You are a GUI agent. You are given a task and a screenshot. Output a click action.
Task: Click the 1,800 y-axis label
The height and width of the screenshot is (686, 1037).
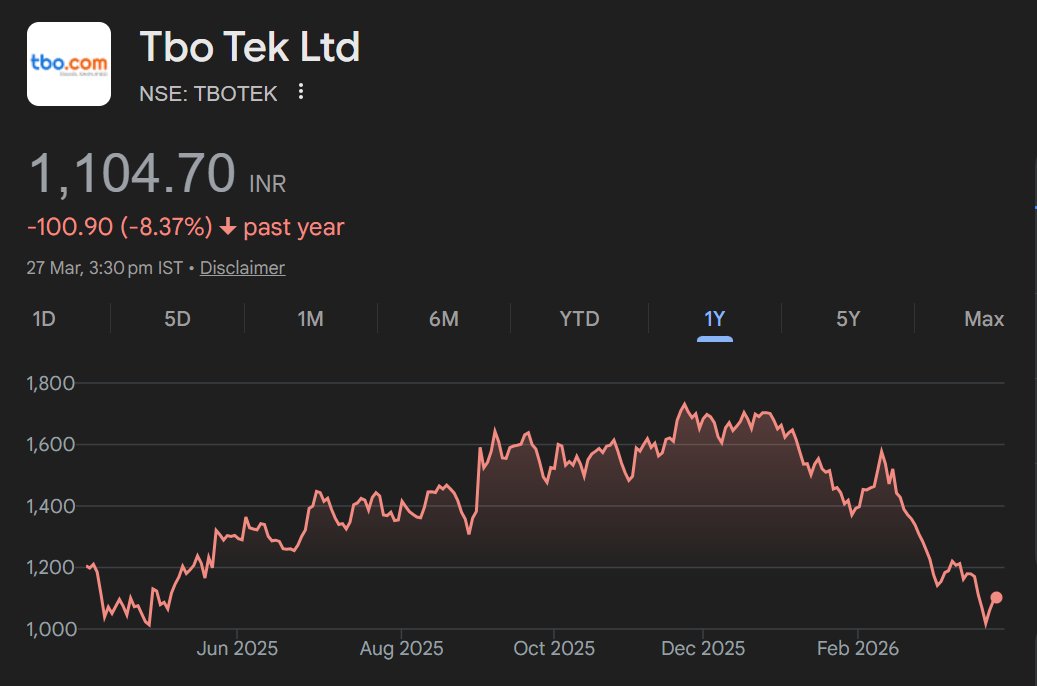tap(49, 383)
